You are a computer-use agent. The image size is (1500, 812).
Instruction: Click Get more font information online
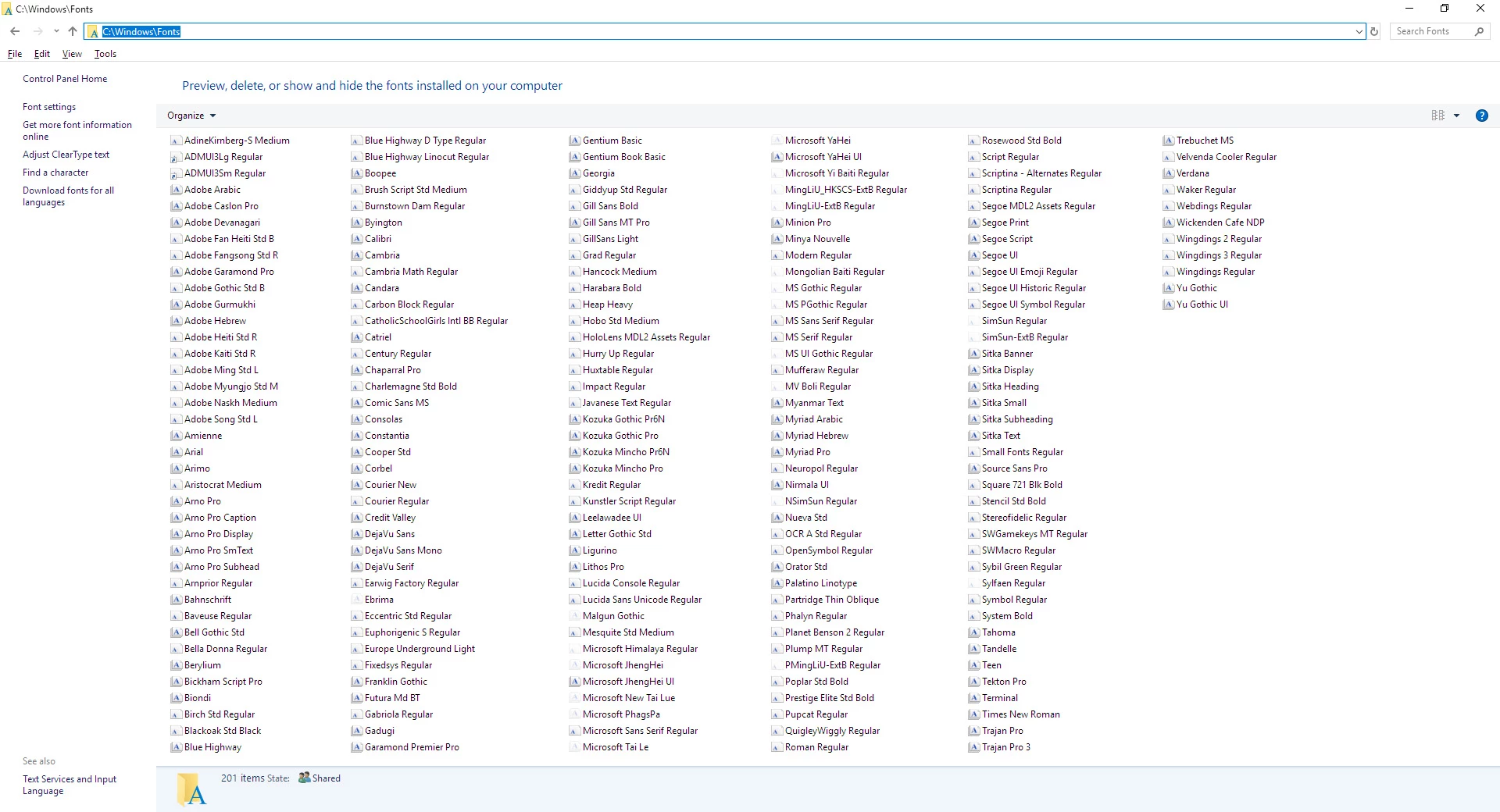point(77,130)
